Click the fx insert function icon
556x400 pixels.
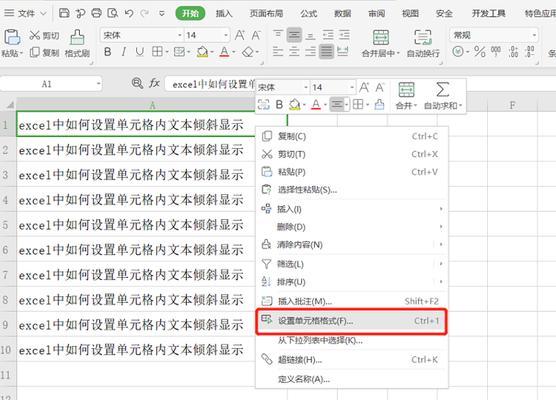click(x=154, y=83)
